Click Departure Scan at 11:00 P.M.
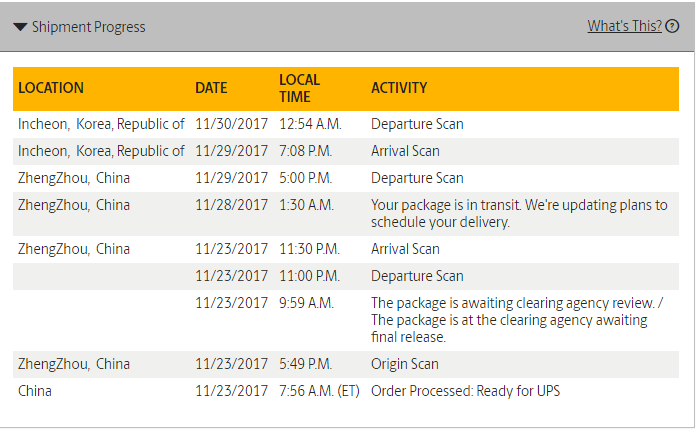Viewport: 696px width, 447px height. (417, 276)
